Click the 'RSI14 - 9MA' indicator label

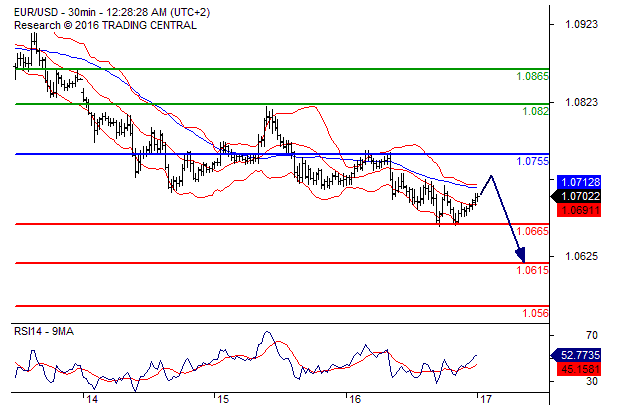tap(44, 331)
